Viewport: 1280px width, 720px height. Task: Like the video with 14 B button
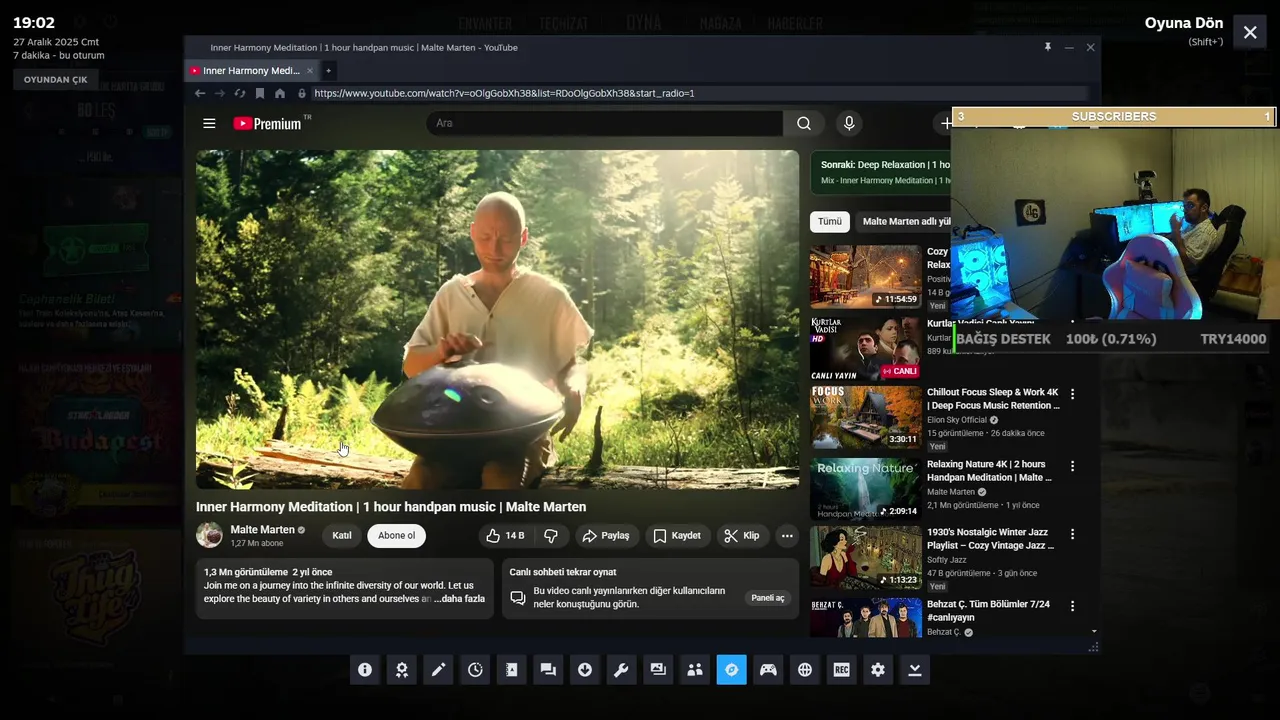[507, 536]
